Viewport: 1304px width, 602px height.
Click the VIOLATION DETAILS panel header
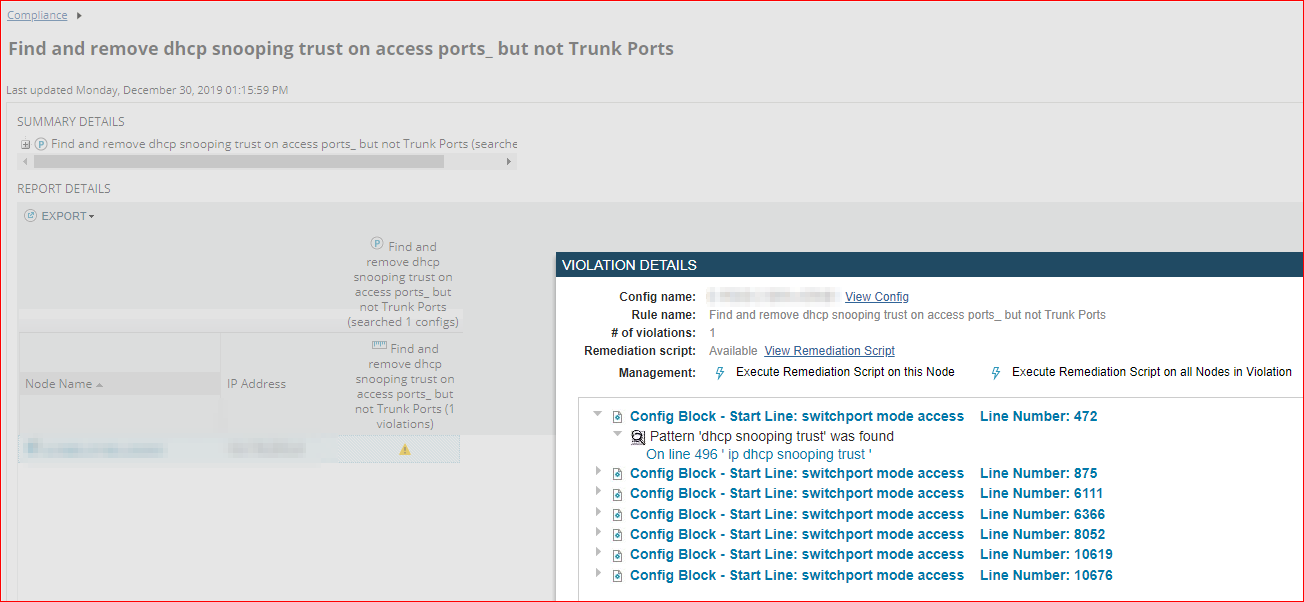pos(929,265)
